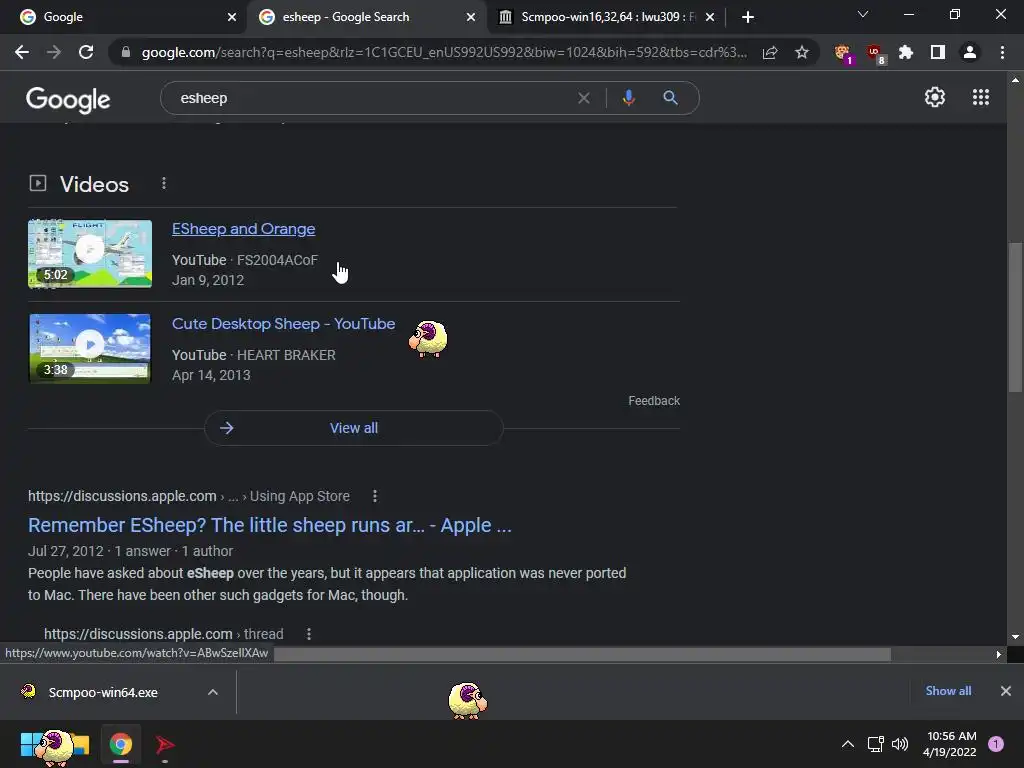The image size is (1024, 768).
Task: Open ESheep and Orange video link
Action: point(244,229)
